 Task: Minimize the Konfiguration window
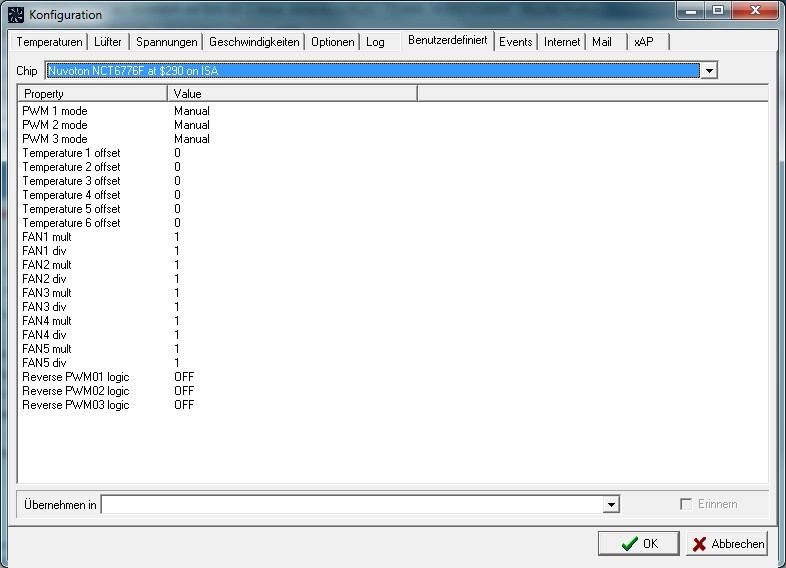point(691,10)
